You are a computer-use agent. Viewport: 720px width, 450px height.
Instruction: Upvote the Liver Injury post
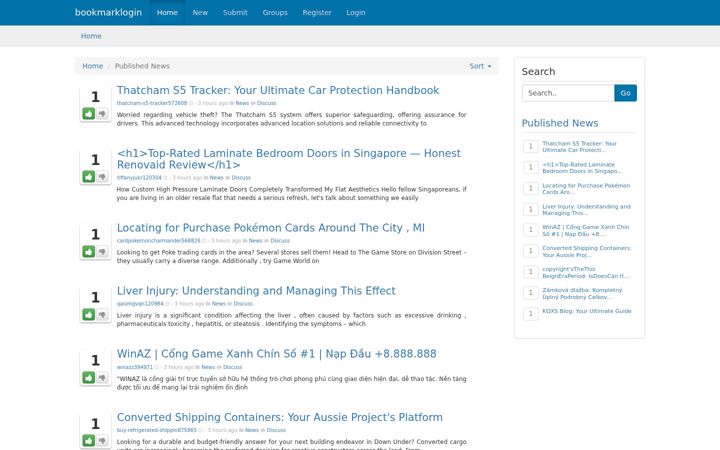point(89,314)
